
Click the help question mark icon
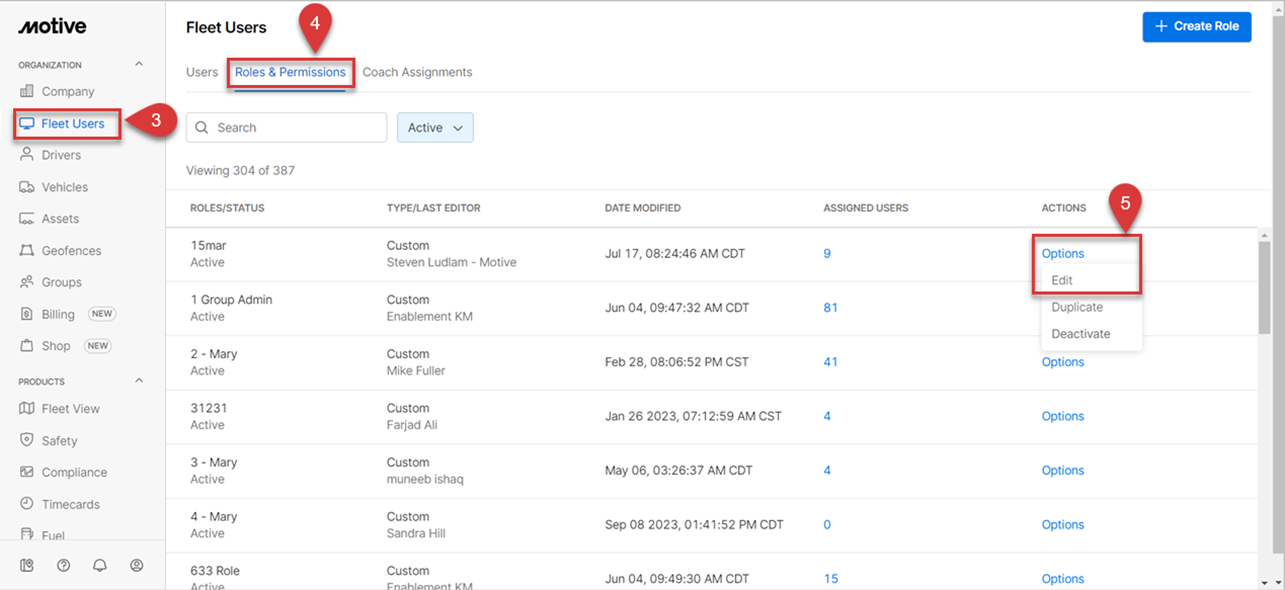pos(64,565)
